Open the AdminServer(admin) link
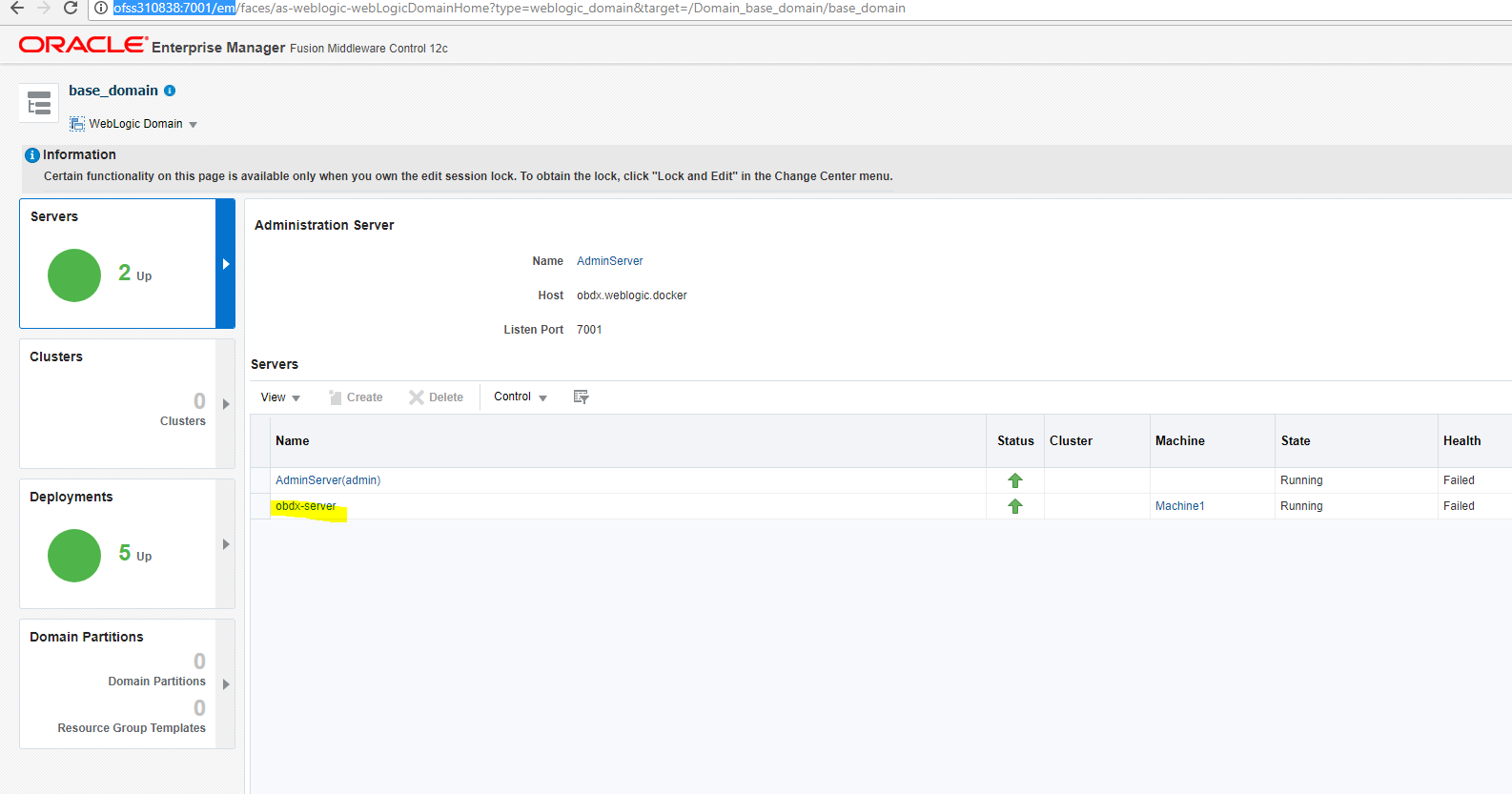This screenshot has height=794, width=1512. tap(328, 480)
